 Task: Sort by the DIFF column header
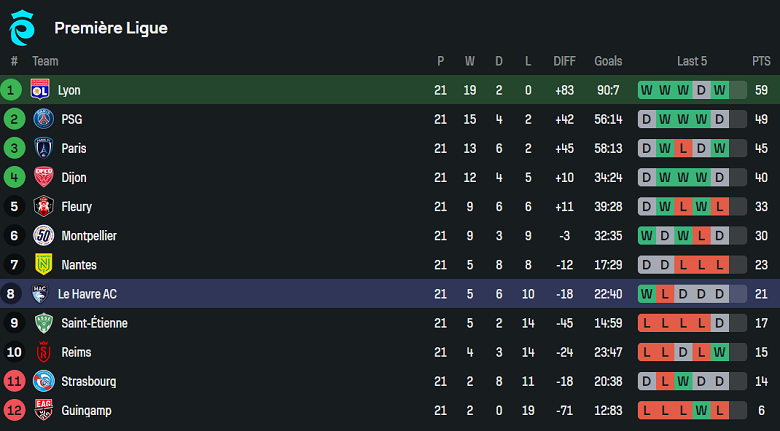coord(564,61)
